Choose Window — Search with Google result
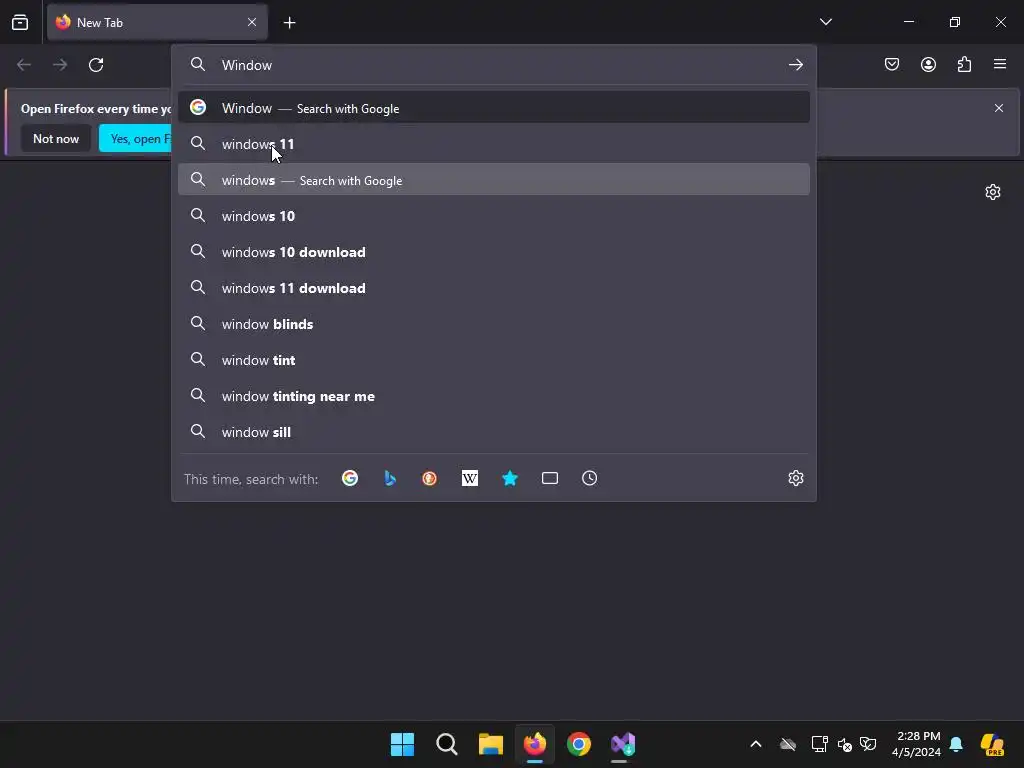 tap(494, 108)
